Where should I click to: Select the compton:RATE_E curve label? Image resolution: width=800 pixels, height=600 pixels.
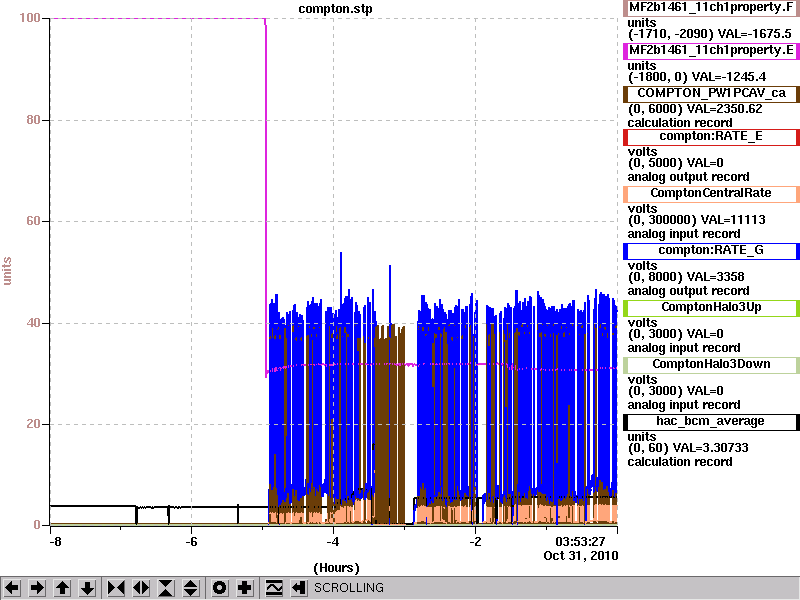point(711,137)
